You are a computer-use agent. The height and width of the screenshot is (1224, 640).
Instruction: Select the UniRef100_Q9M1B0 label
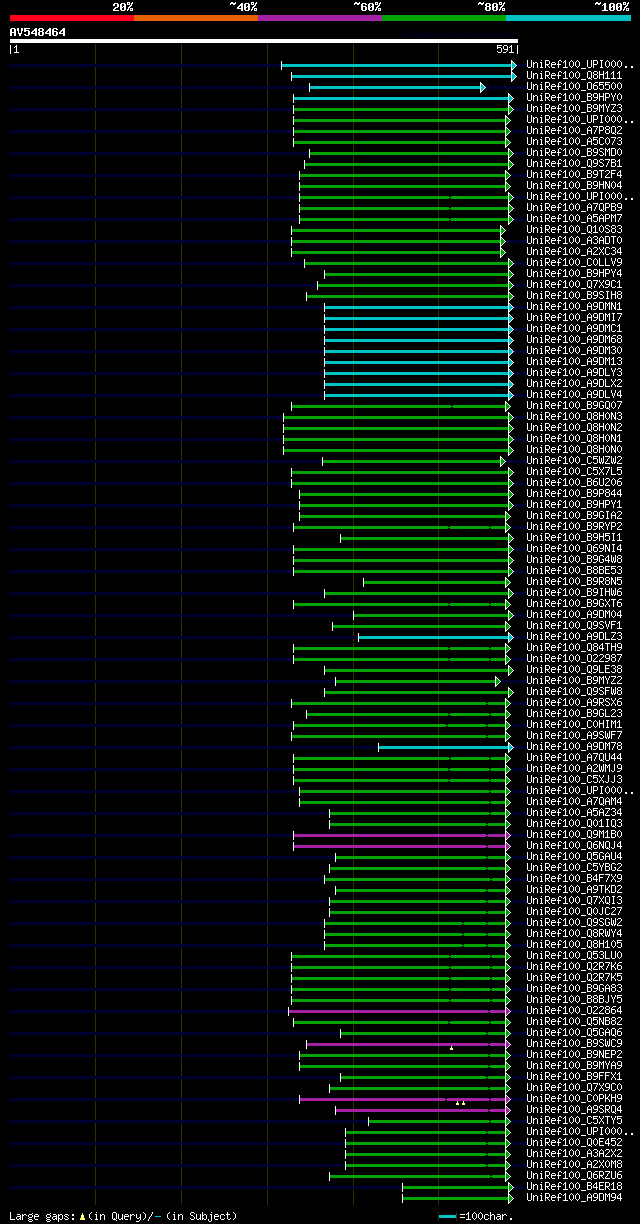point(574,834)
